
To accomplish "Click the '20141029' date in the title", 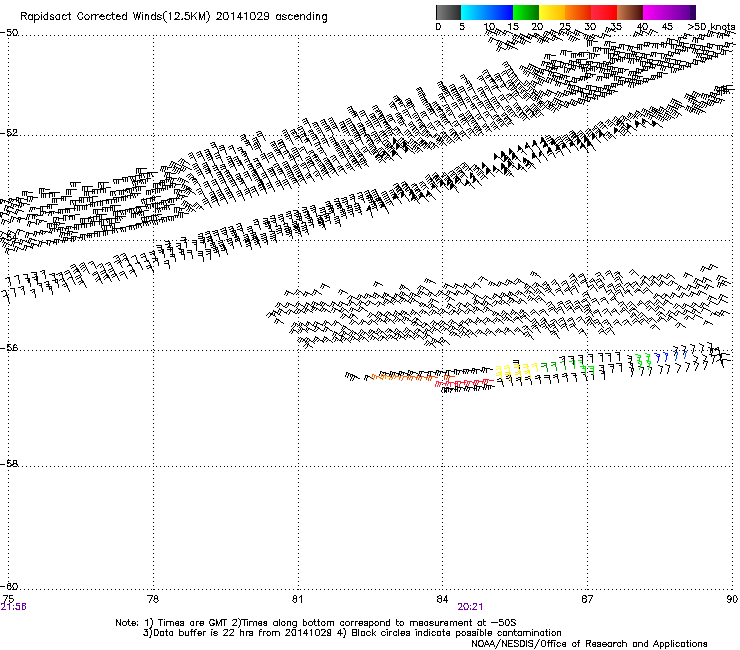I will 243,16.
